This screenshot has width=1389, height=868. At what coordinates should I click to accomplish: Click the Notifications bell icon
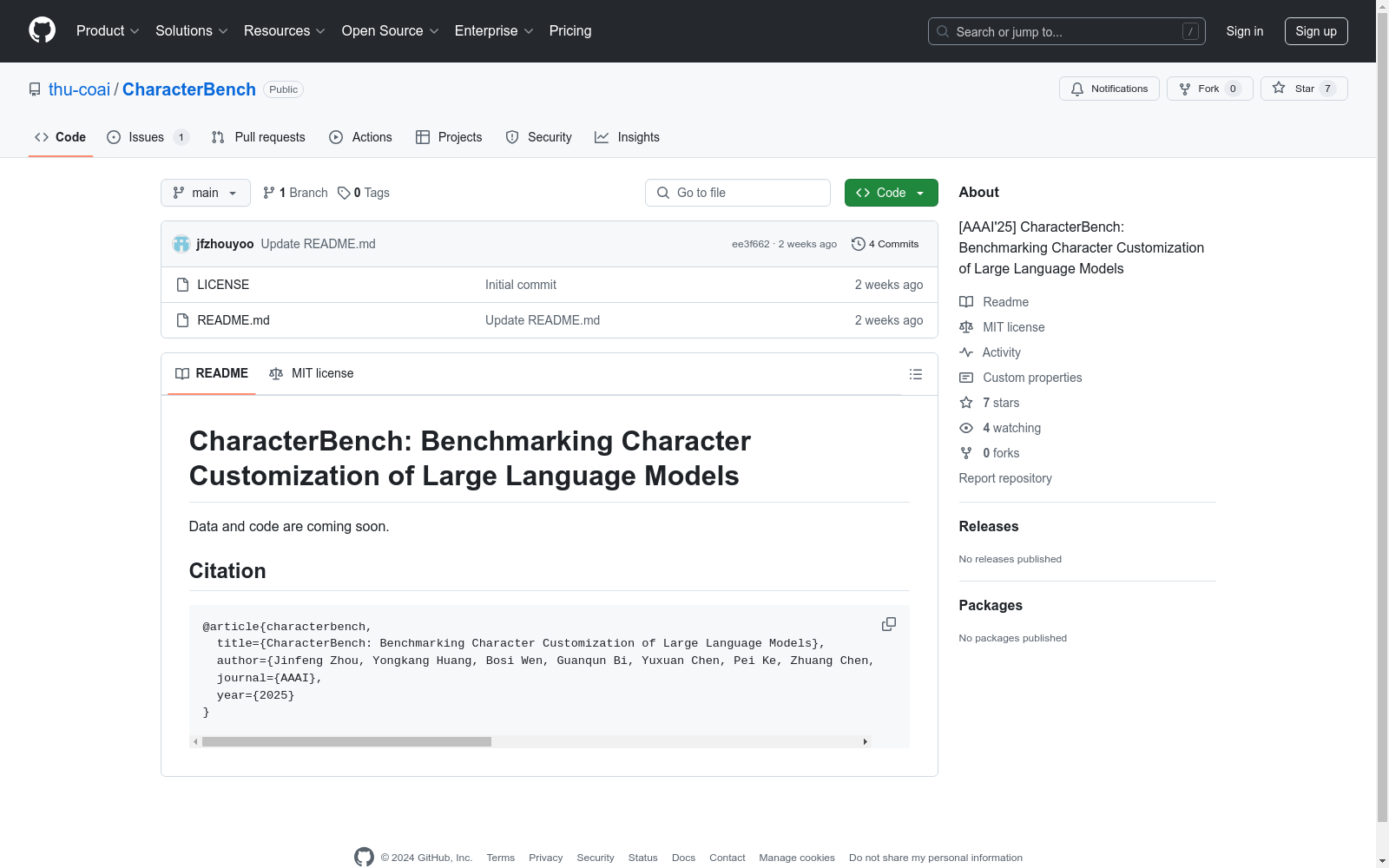tap(1077, 89)
